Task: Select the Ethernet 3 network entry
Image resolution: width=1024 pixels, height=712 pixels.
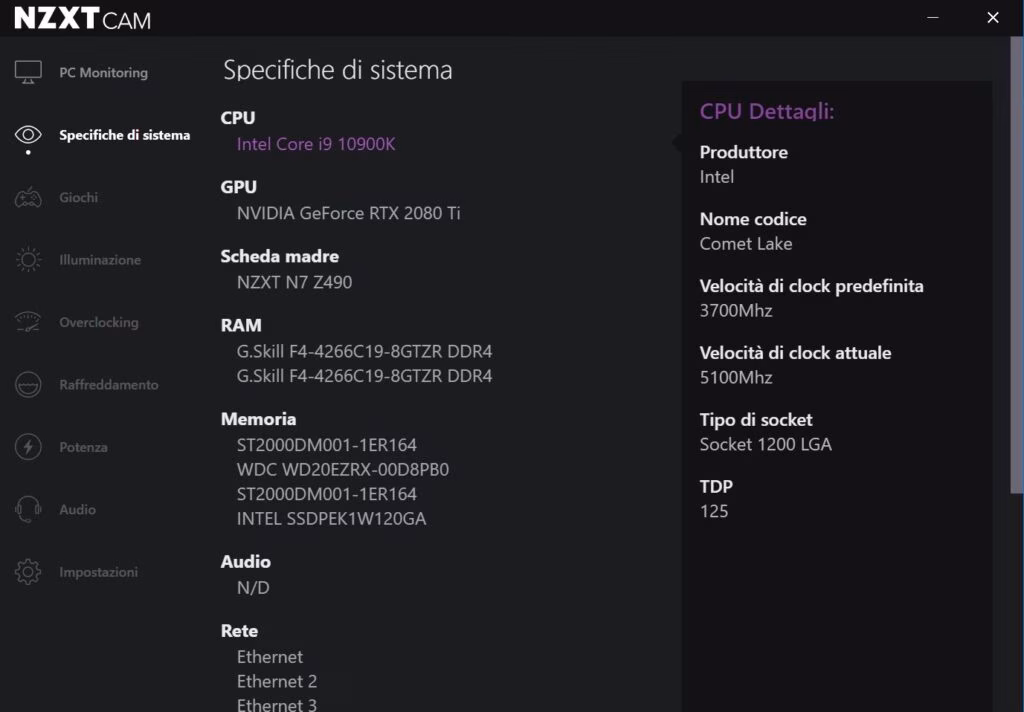Action: (x=277, y=704)
